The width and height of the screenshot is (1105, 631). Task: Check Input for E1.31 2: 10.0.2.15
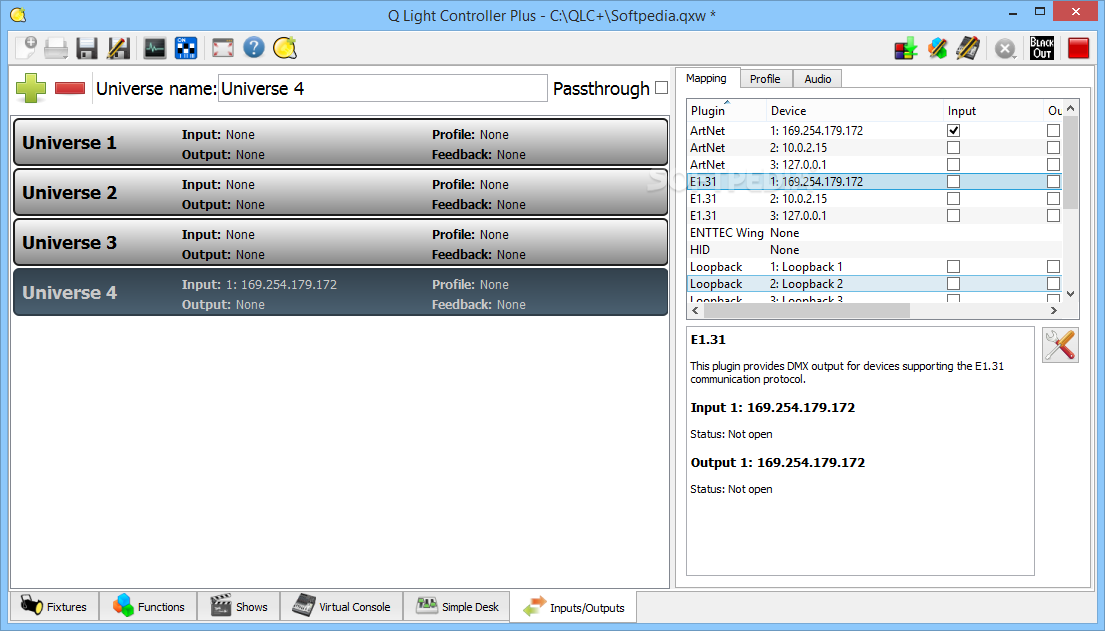tap(953, 199)
